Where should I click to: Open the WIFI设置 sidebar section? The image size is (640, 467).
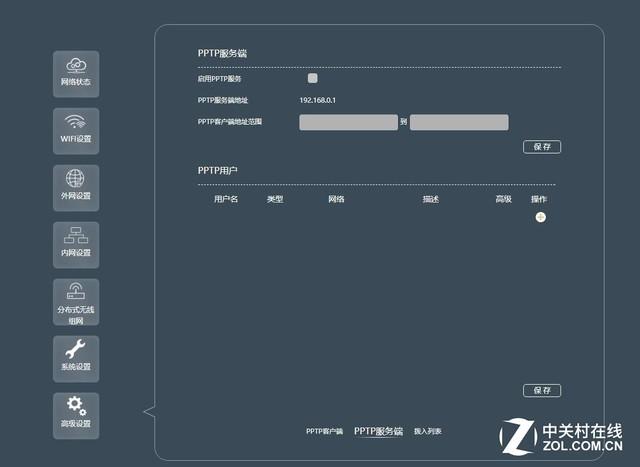pos(76,131)
